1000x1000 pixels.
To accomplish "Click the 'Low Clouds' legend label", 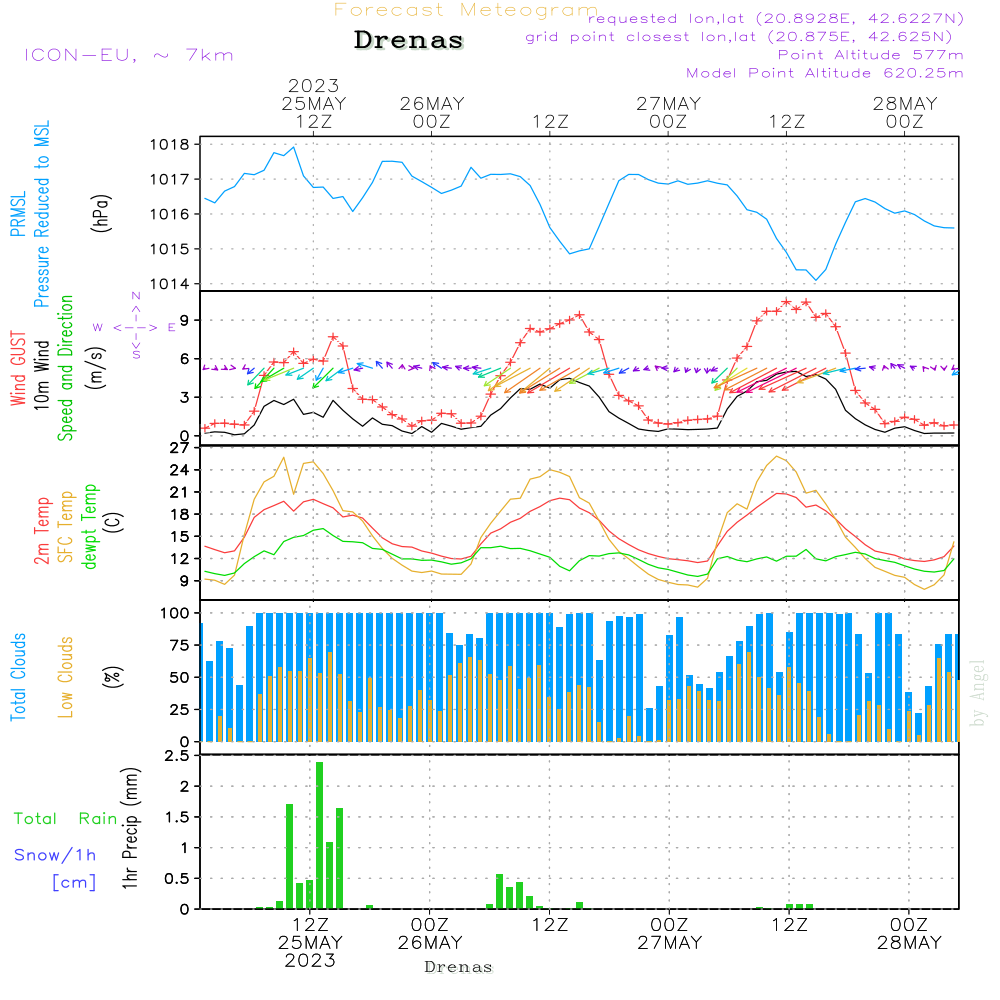I will (x=65, y=677).
